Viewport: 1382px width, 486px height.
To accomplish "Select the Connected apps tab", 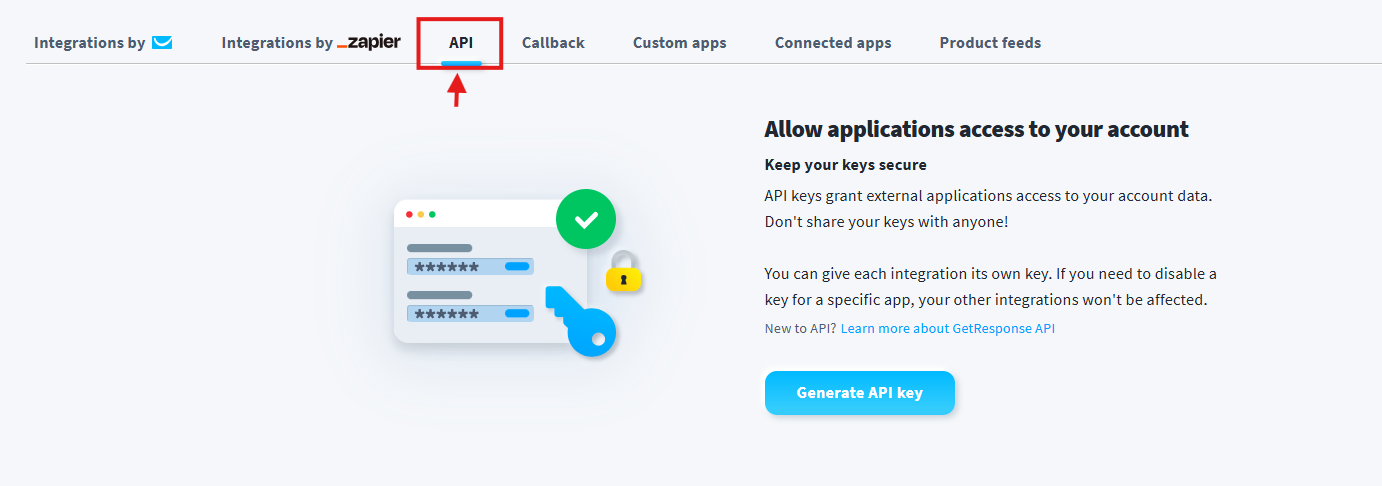I will point(833,43).
